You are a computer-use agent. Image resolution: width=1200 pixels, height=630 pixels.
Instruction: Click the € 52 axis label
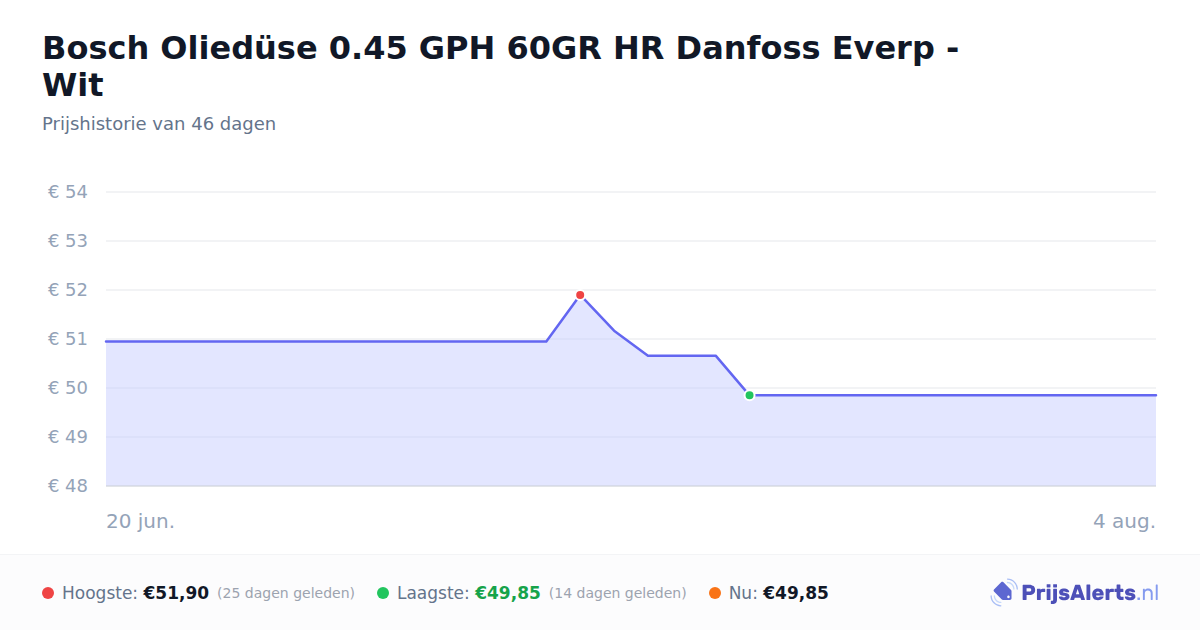coord(68,290)
